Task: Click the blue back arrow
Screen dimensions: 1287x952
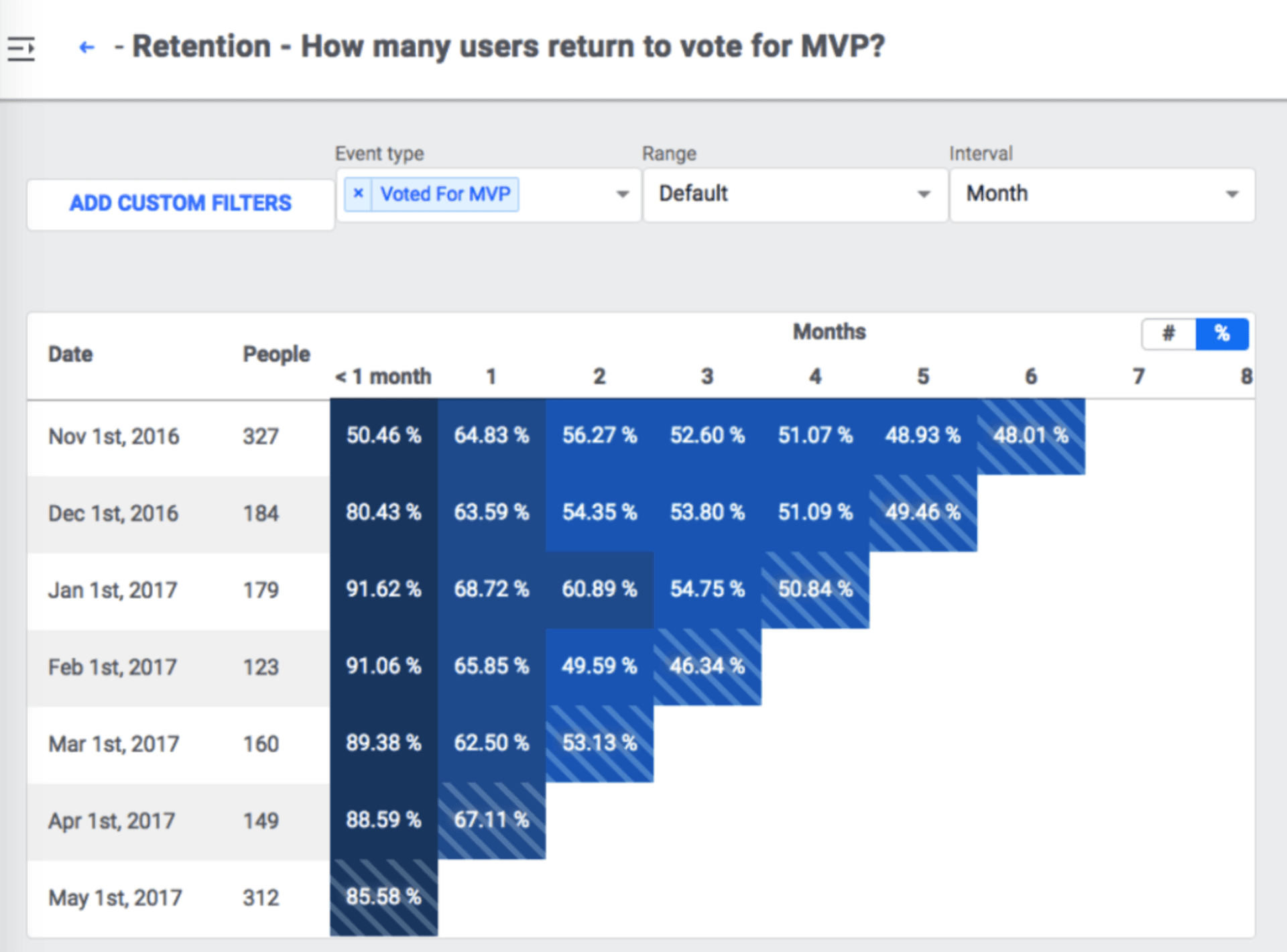Action: click(x=86, y=48)
